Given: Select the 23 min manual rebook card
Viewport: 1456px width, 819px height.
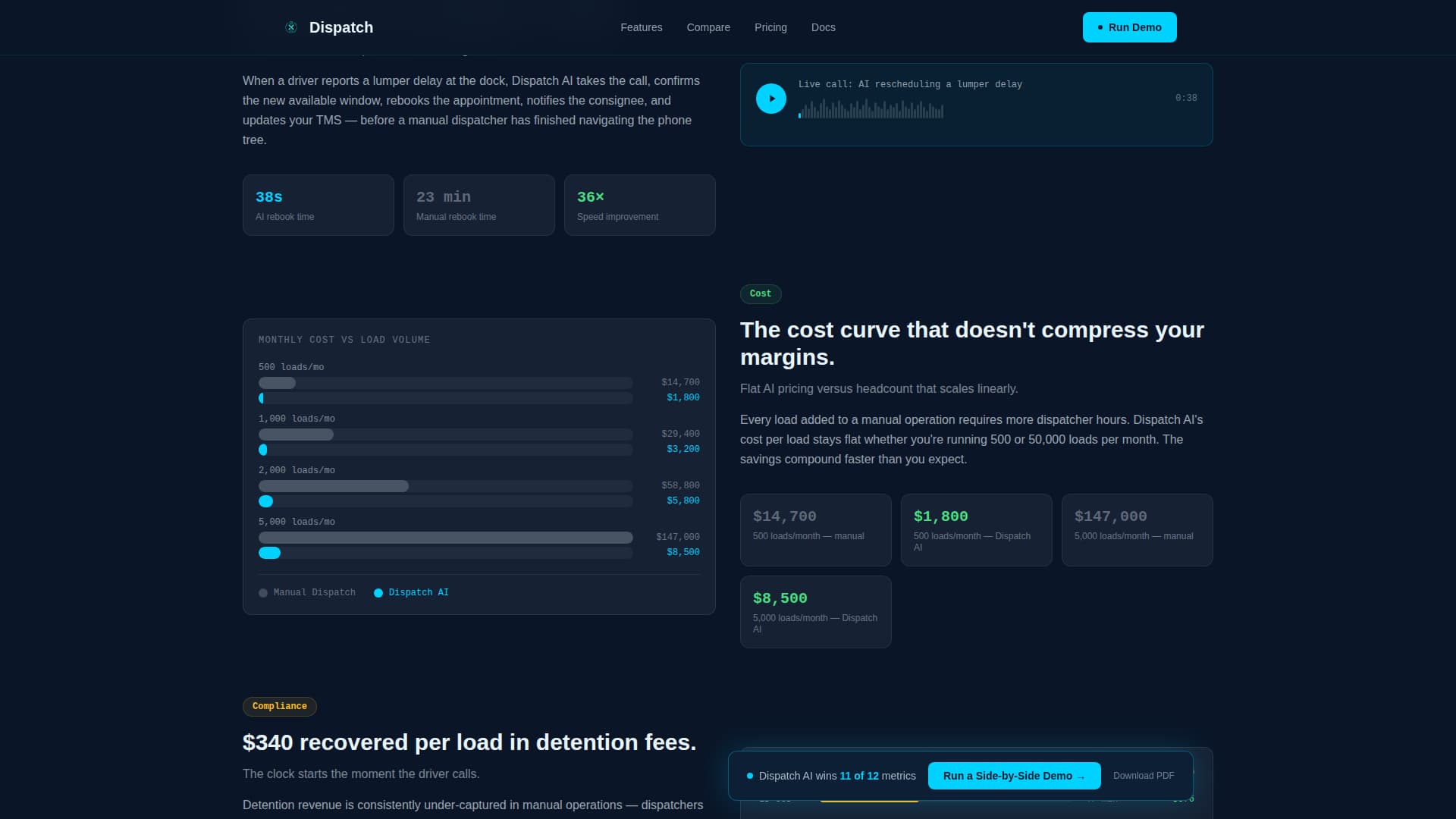Looking at the screenshot, I should click(479, 206).
